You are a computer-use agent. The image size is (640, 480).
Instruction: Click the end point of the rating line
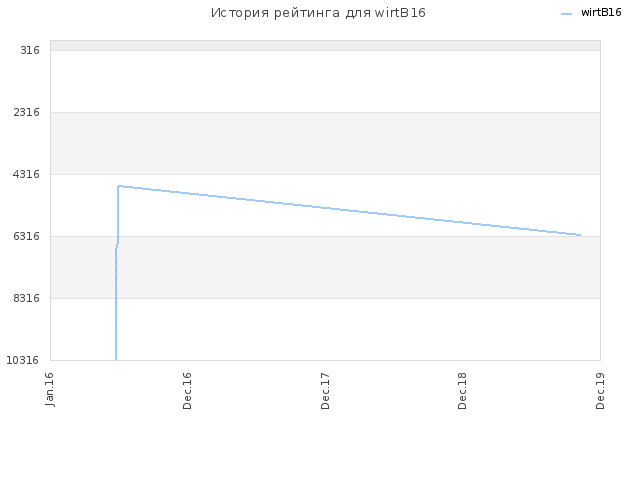click(x=580, y=235)
